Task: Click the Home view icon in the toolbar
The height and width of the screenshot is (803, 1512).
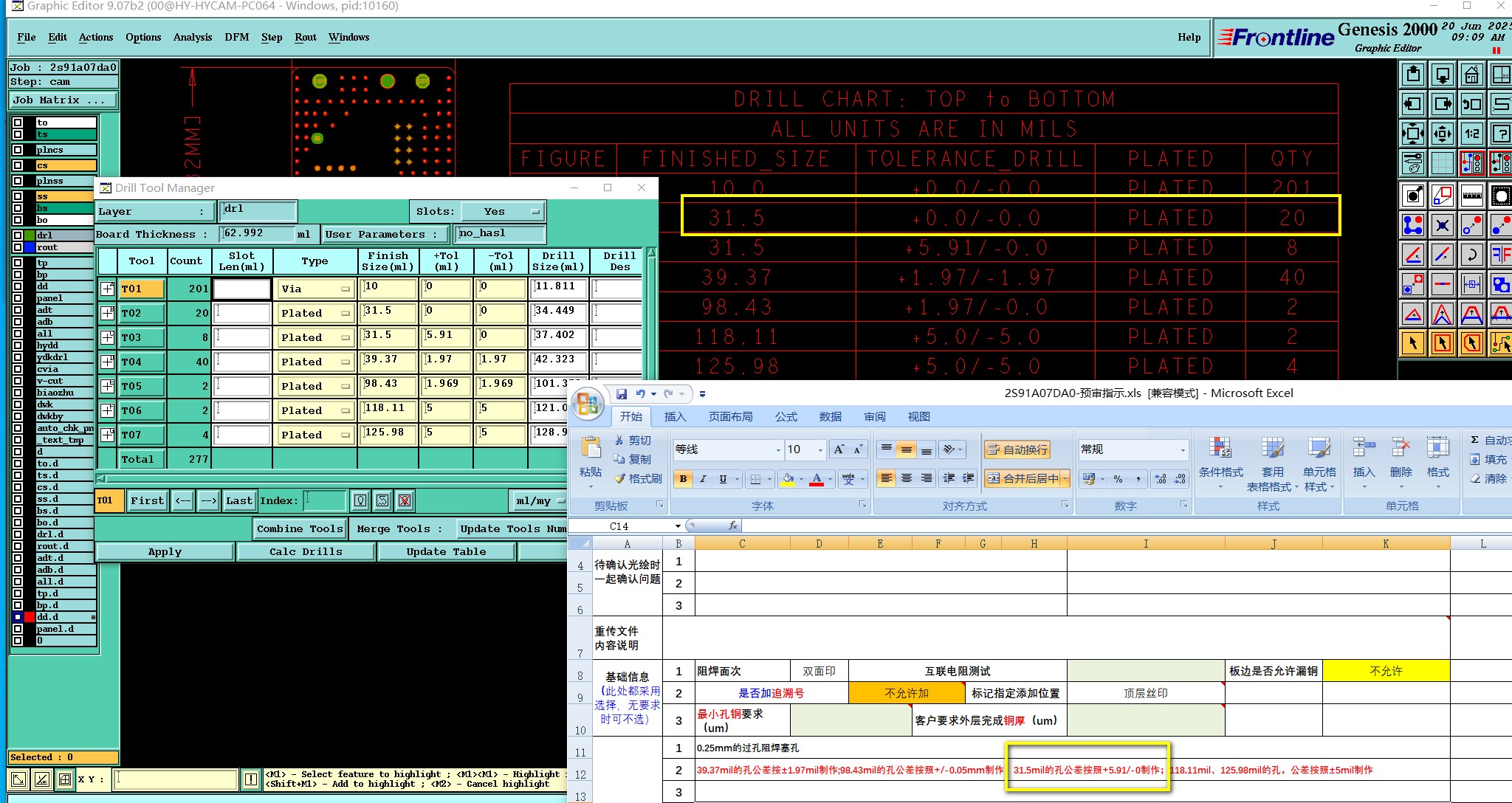Action: click(x=1471, y=75)
